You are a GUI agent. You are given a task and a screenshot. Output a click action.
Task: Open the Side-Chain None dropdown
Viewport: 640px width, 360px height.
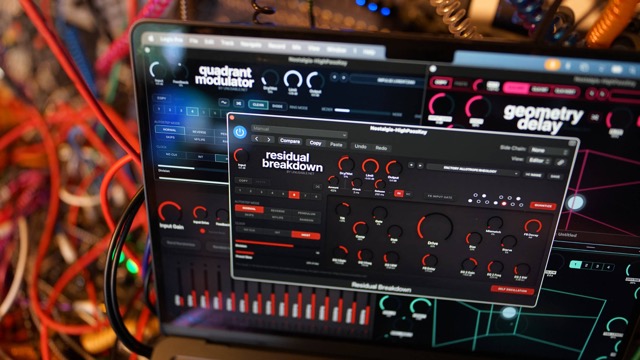coord(548,150)
